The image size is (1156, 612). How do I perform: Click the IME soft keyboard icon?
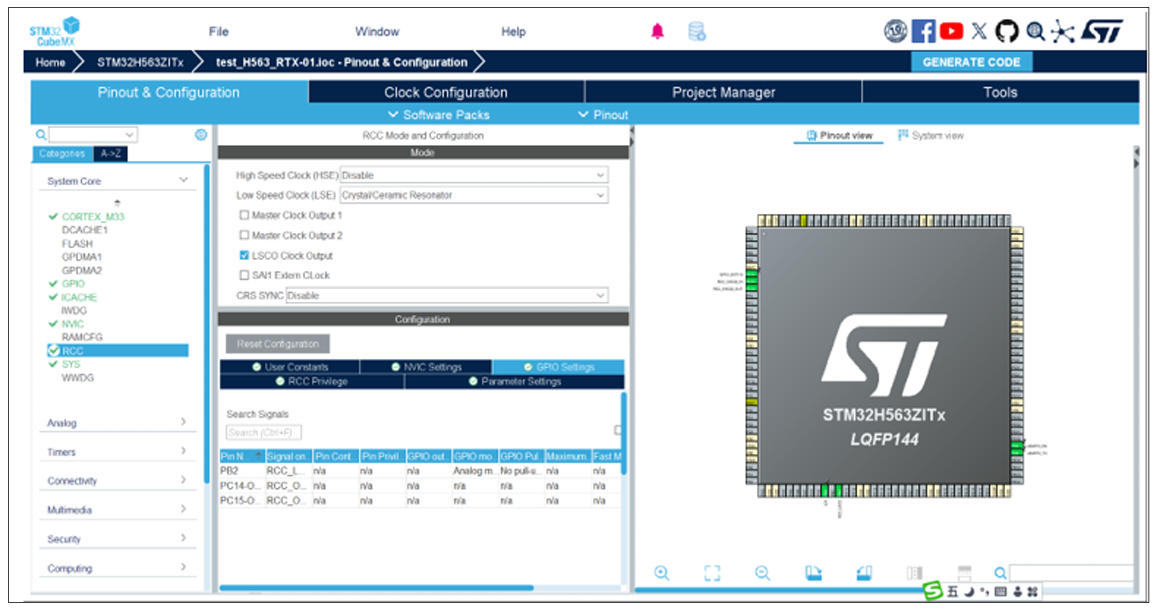(x=1001, y=591)
